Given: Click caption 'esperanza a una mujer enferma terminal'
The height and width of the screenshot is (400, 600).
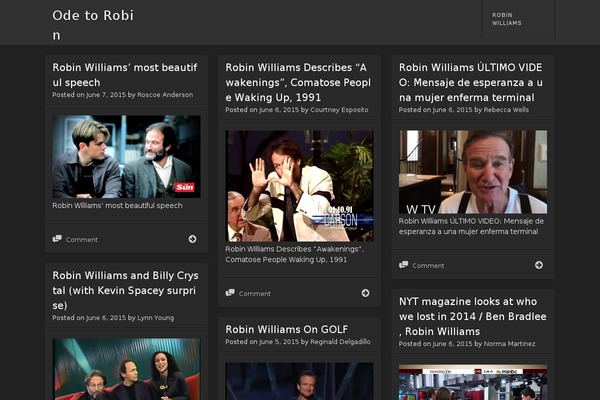Looking at the screenshot, I should click(468, 232).
